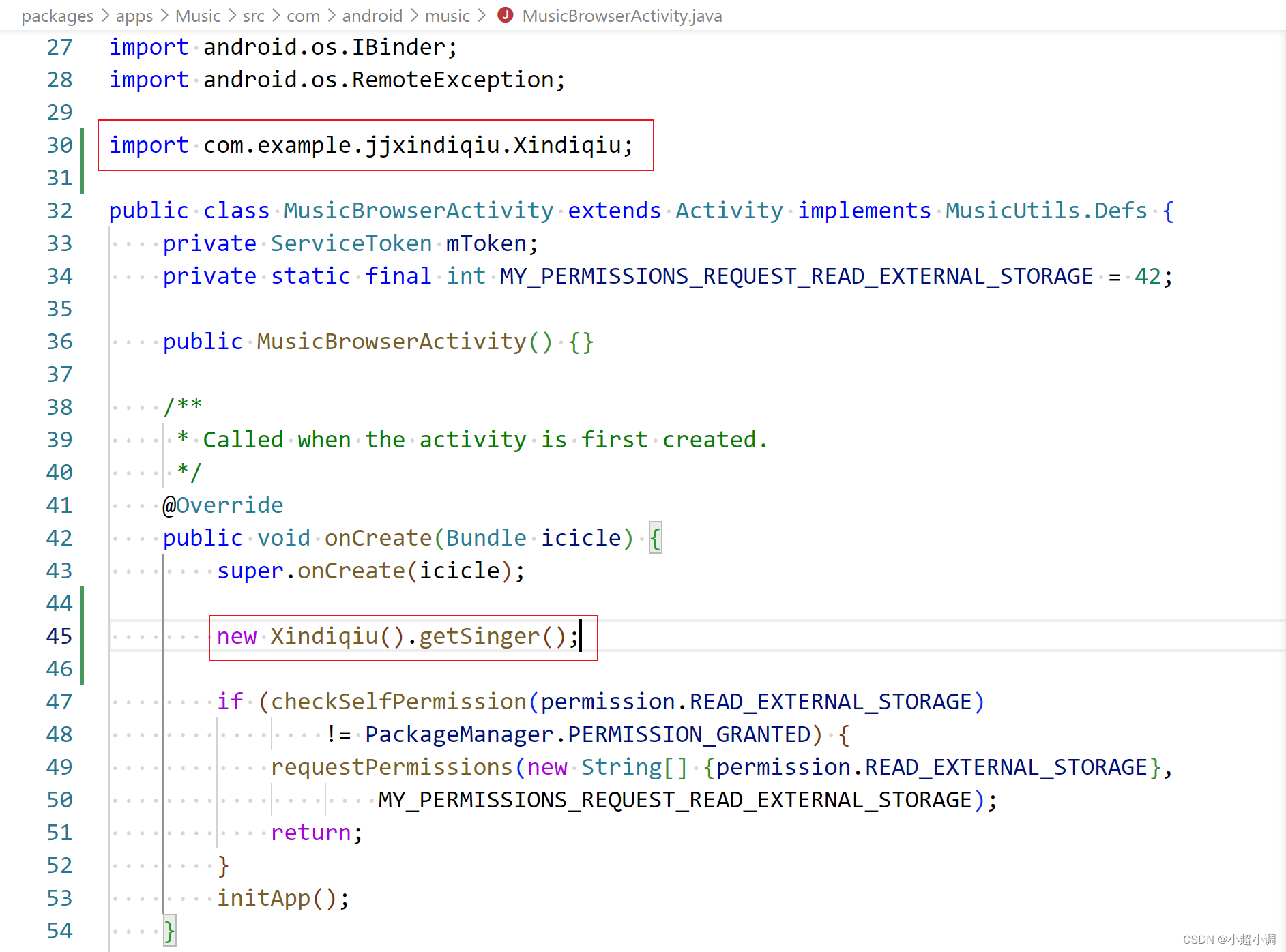The width and height of the screenshot is (1286, 952).
Task: Click 'return' keyword on line 51
Action: [310, 833]
